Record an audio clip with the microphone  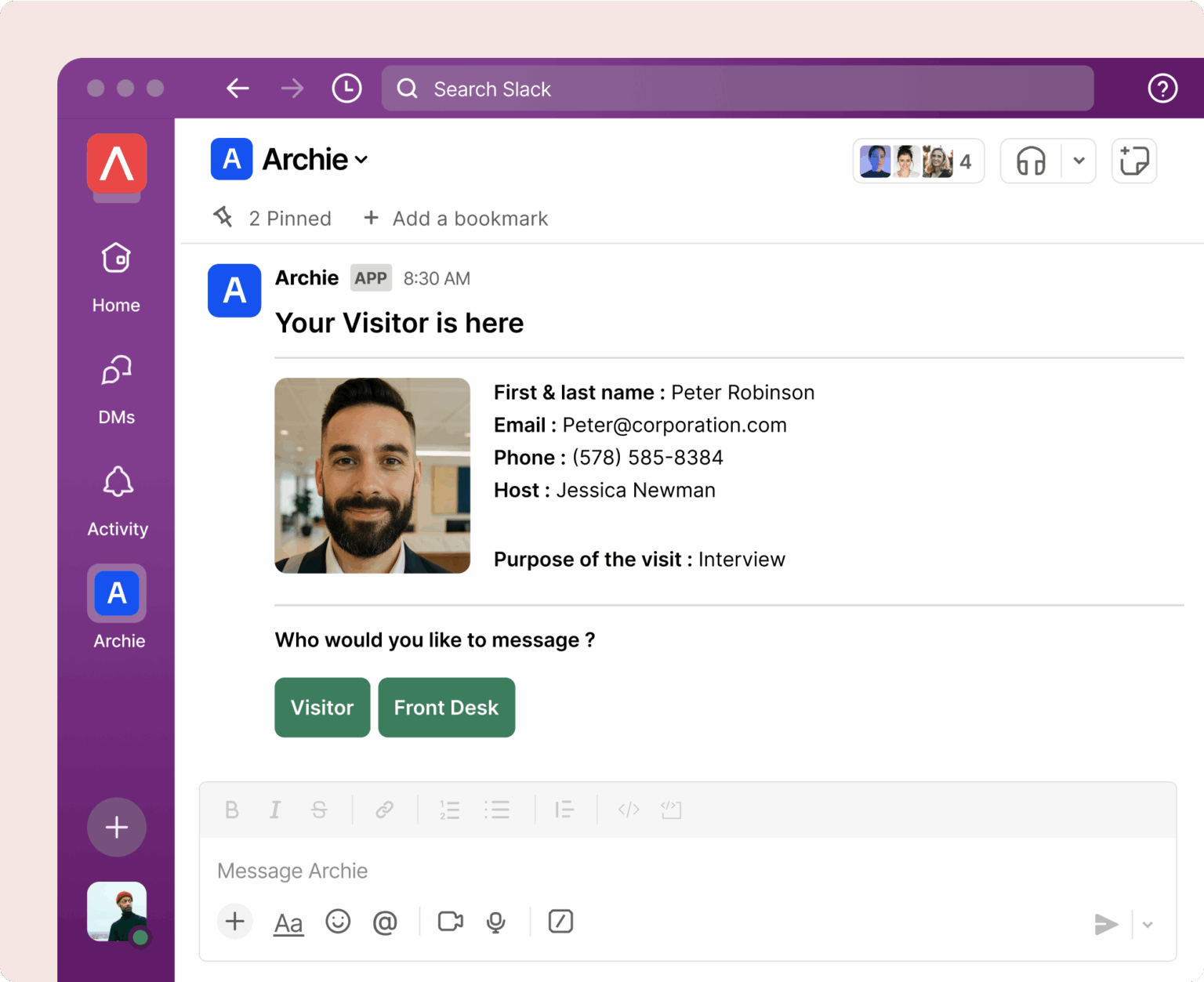point(495,922)
